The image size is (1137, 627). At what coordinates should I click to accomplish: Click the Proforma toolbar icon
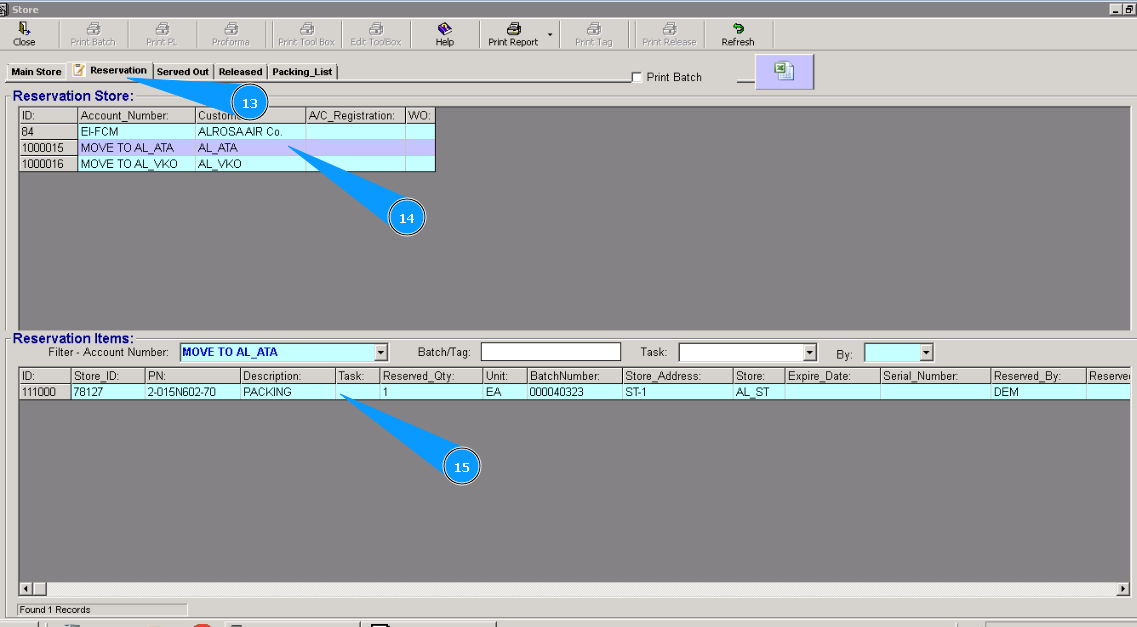tap(231, 34)
